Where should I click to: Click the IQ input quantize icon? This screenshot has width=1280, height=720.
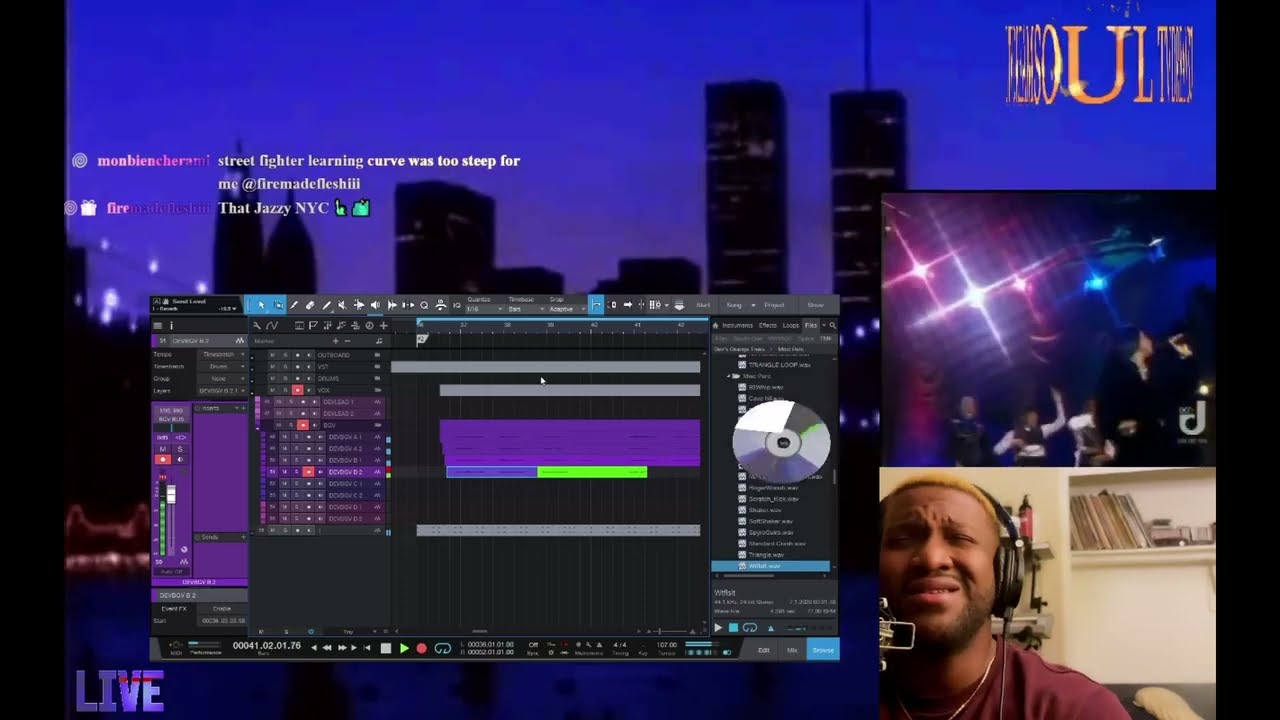(x=457, y=305)
